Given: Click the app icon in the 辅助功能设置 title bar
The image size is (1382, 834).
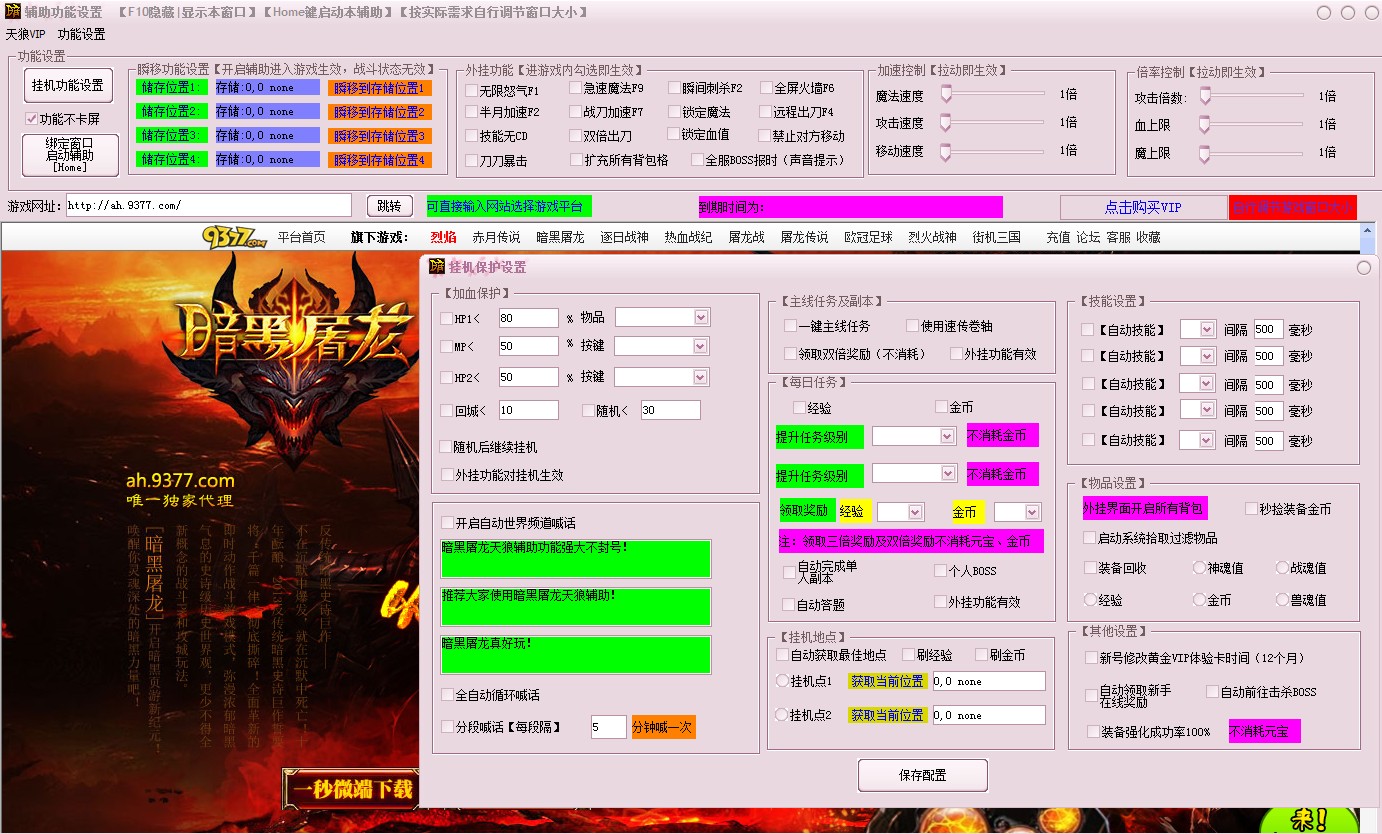Looking at the screenshot, I should tap(13, 12).
